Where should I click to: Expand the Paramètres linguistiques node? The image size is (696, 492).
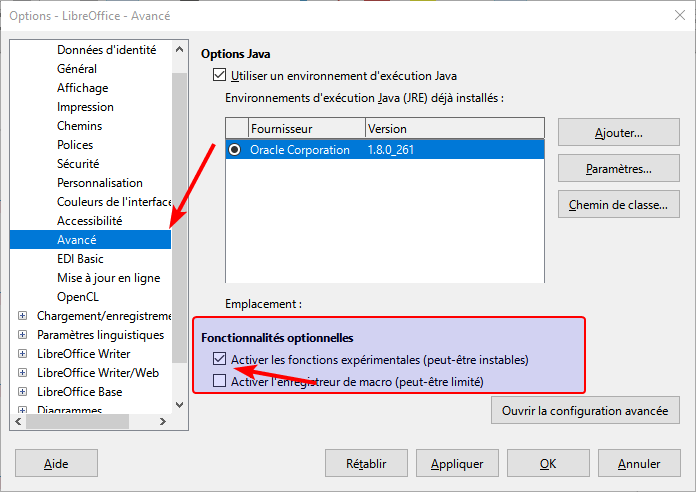pyautogui.click(x=22, y=335)
